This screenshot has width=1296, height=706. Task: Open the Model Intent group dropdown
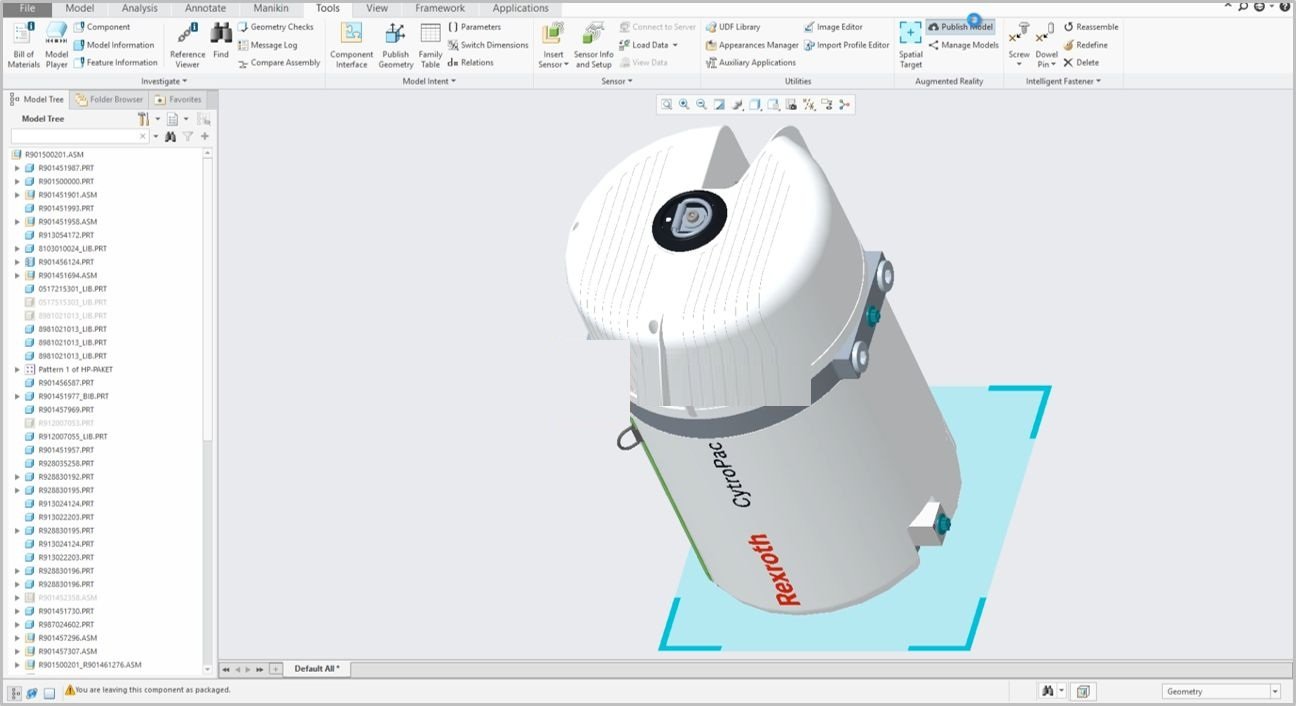pyautogui.click(x=429, y=81)
